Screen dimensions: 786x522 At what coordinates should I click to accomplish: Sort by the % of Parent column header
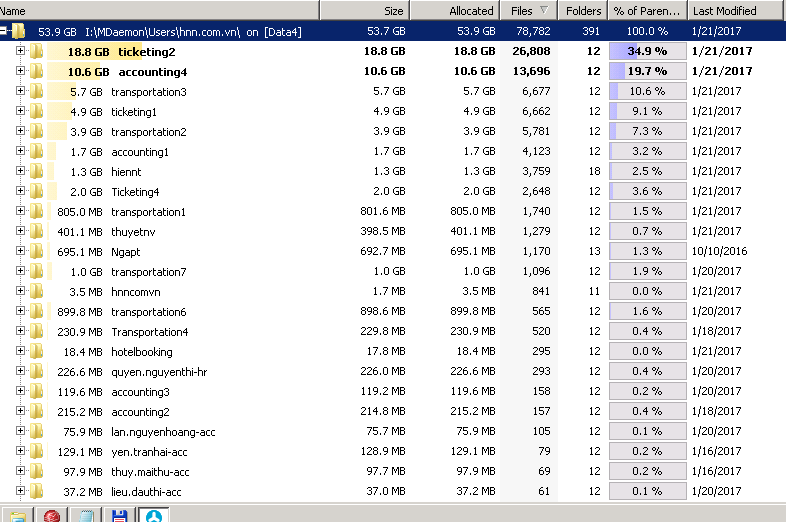click(x=647, y=11)
